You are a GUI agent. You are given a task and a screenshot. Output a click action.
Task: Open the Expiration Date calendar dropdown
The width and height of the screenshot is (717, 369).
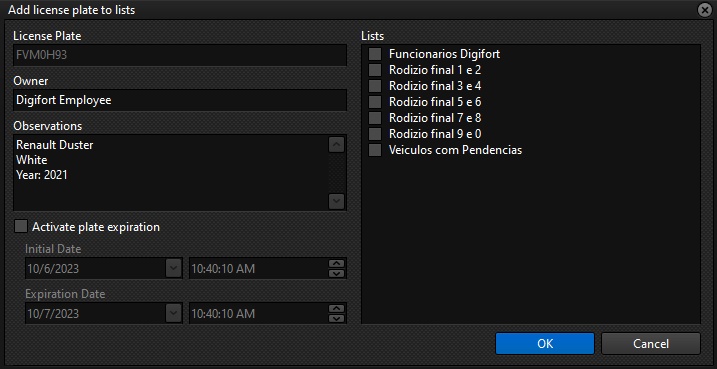(173, 314)
